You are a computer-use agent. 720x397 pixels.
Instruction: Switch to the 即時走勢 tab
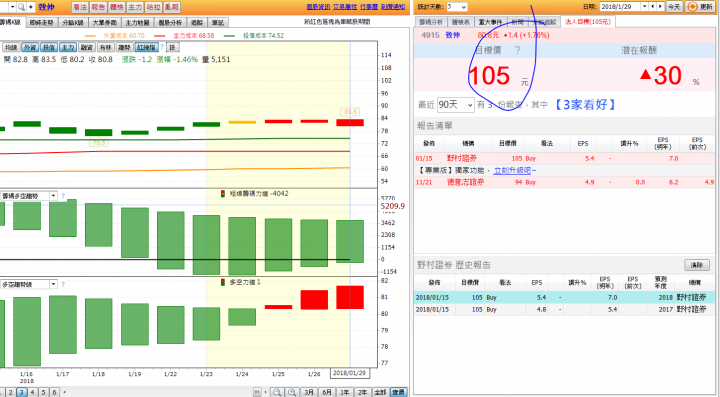tap(41, 22)
